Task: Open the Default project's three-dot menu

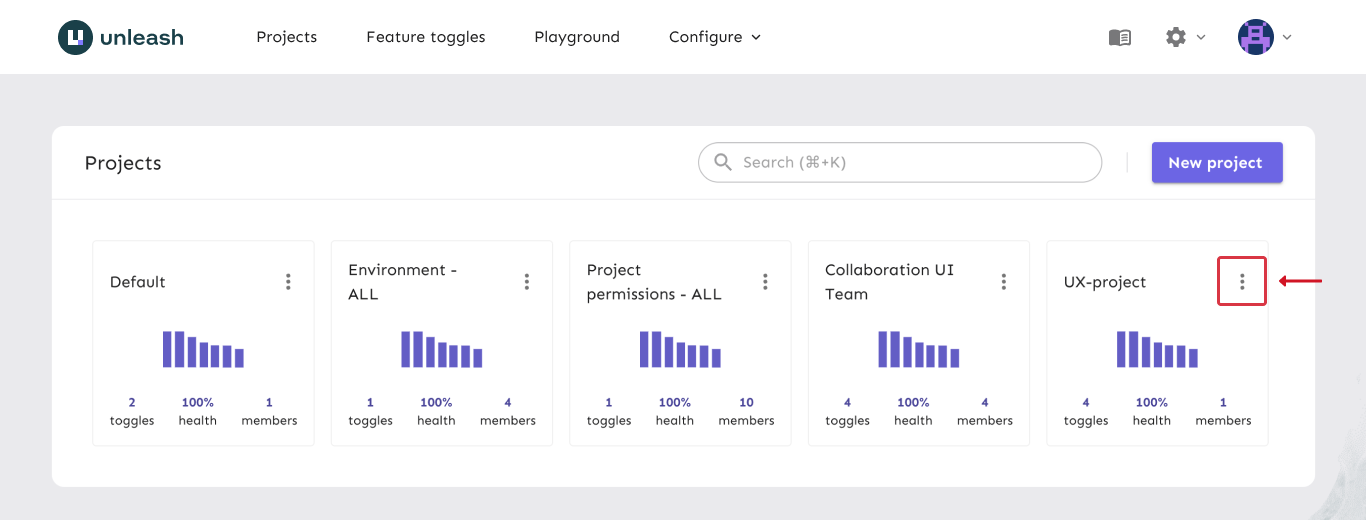Action: pyautogui.click(x=288, y=282)
